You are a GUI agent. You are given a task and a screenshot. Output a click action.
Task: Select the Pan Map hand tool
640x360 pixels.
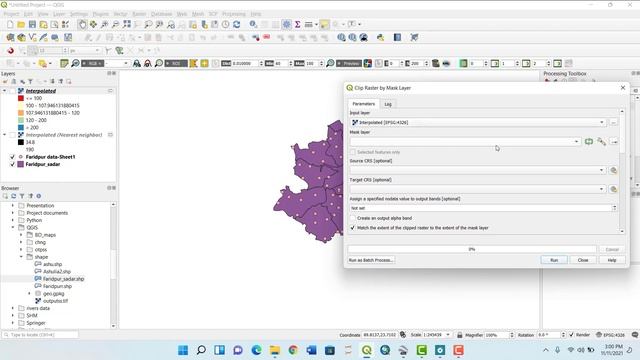click(x=82, y=24)
